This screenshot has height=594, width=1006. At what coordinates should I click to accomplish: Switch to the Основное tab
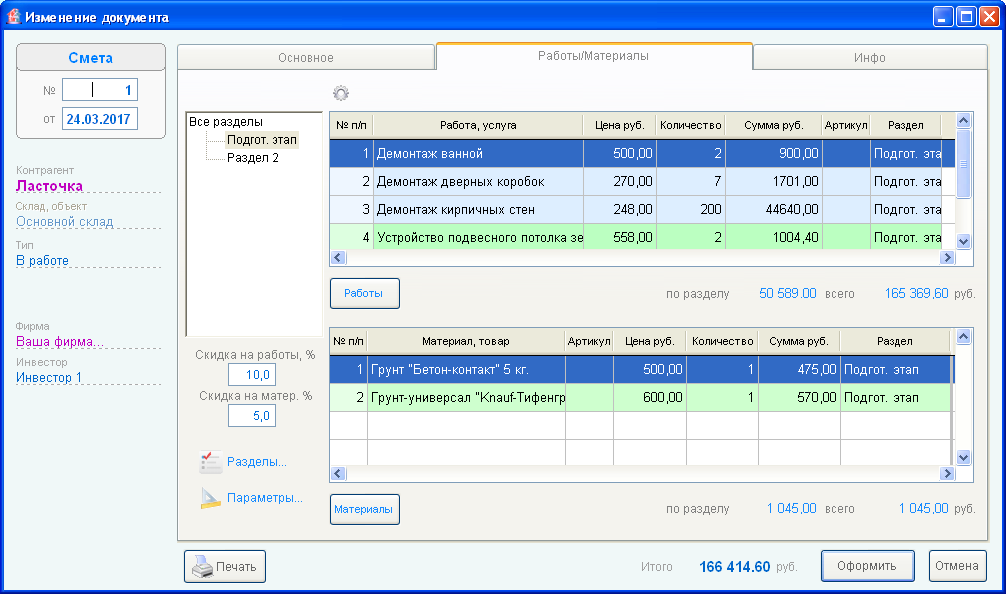tap(306, 57)
